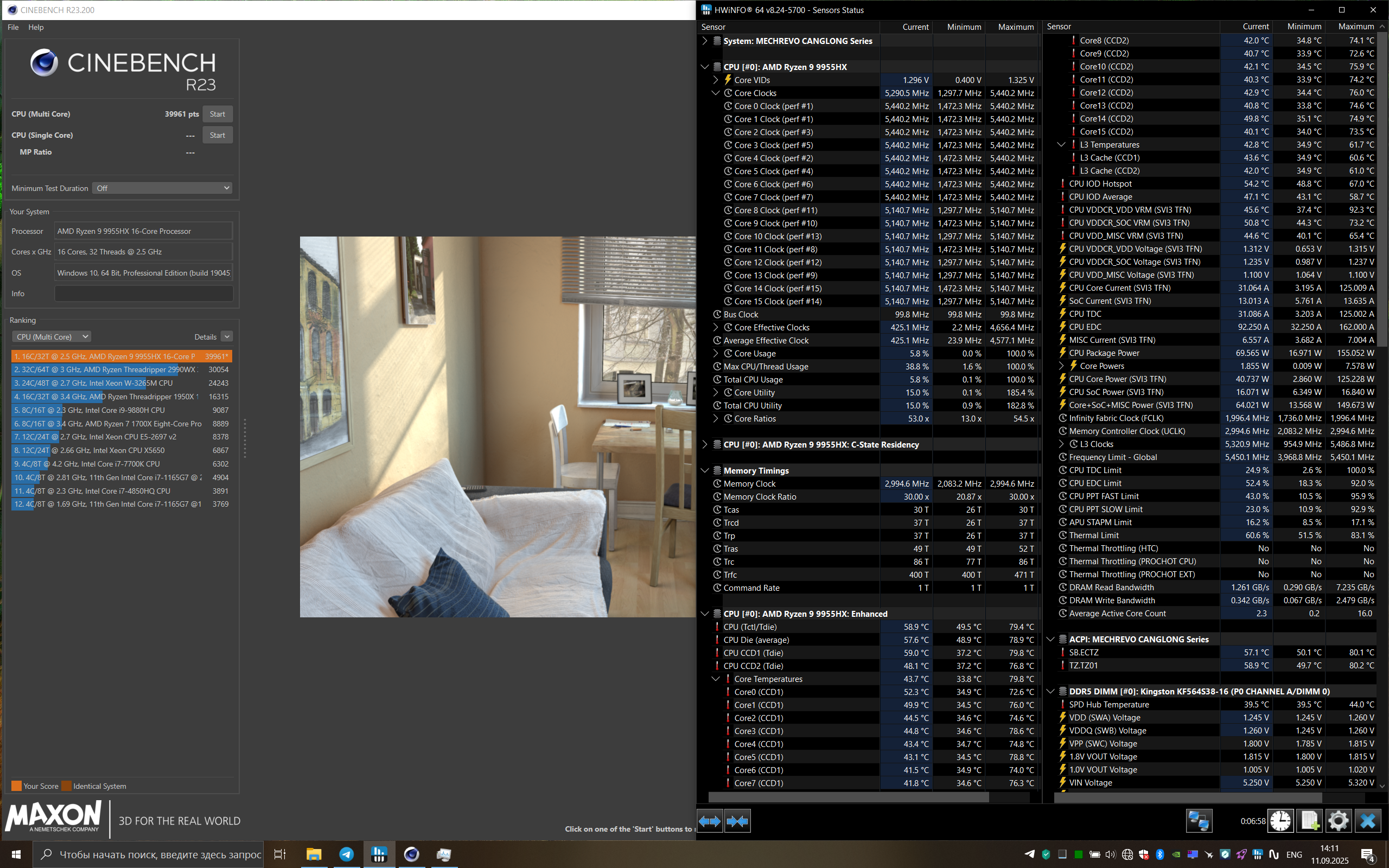Viewport: 1389px width, 868px height.
Task: Toggle the ranking Details dropdown arrow
Action: 227,337
